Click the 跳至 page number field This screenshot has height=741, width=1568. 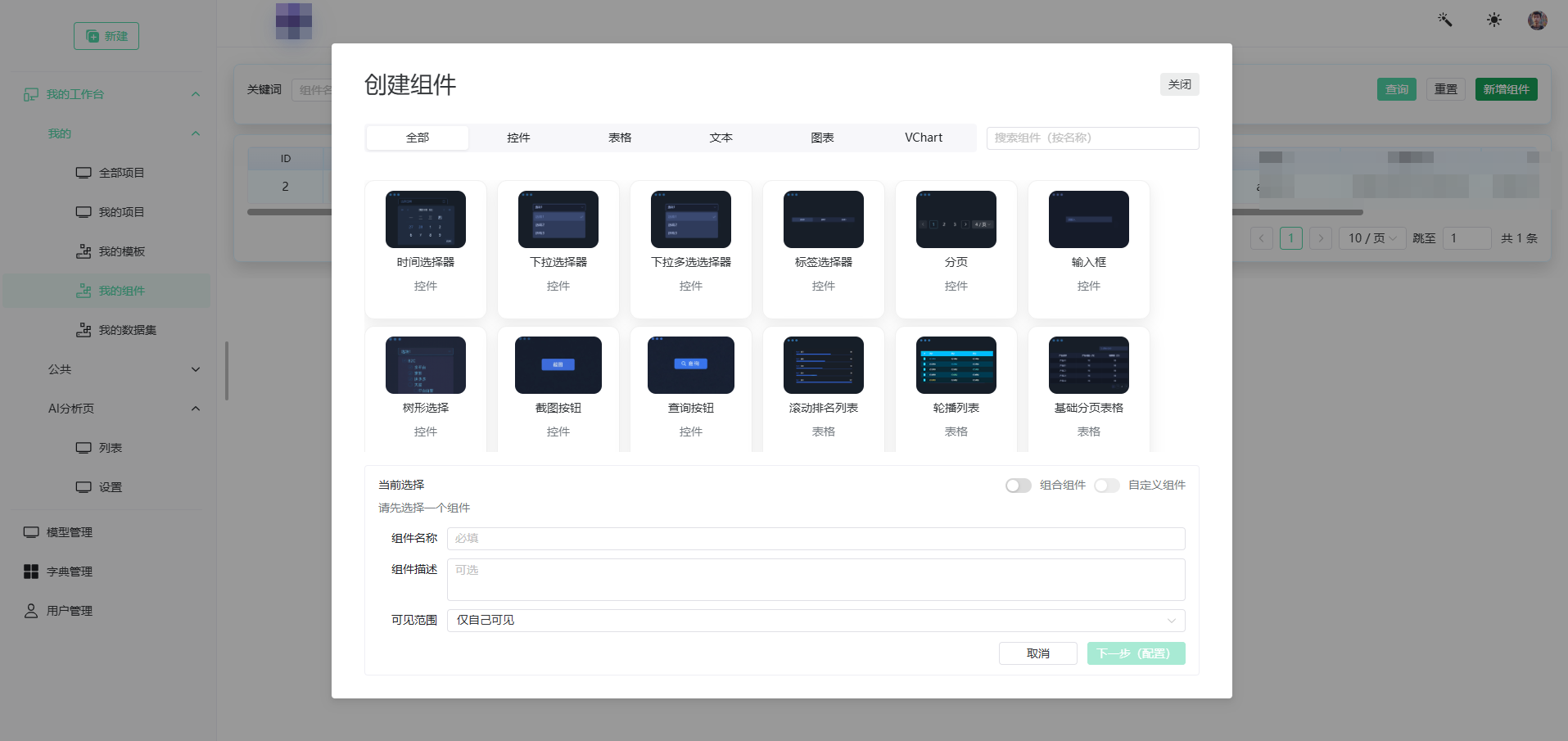click(x=1466, y=238)
